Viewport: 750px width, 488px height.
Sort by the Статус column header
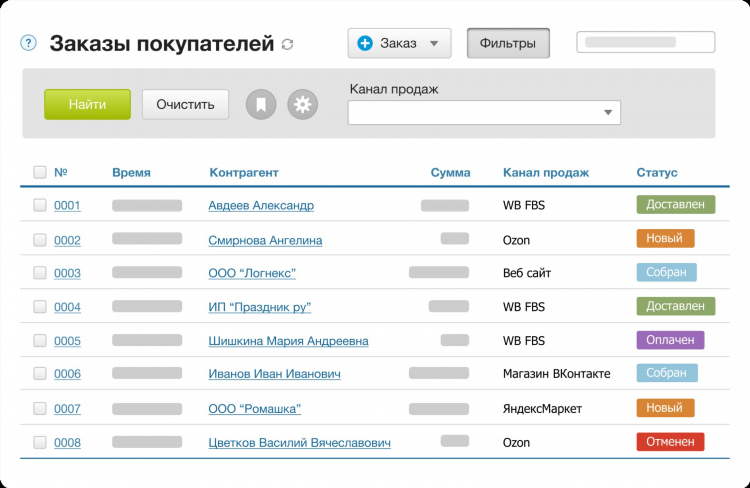click(657, 172)
